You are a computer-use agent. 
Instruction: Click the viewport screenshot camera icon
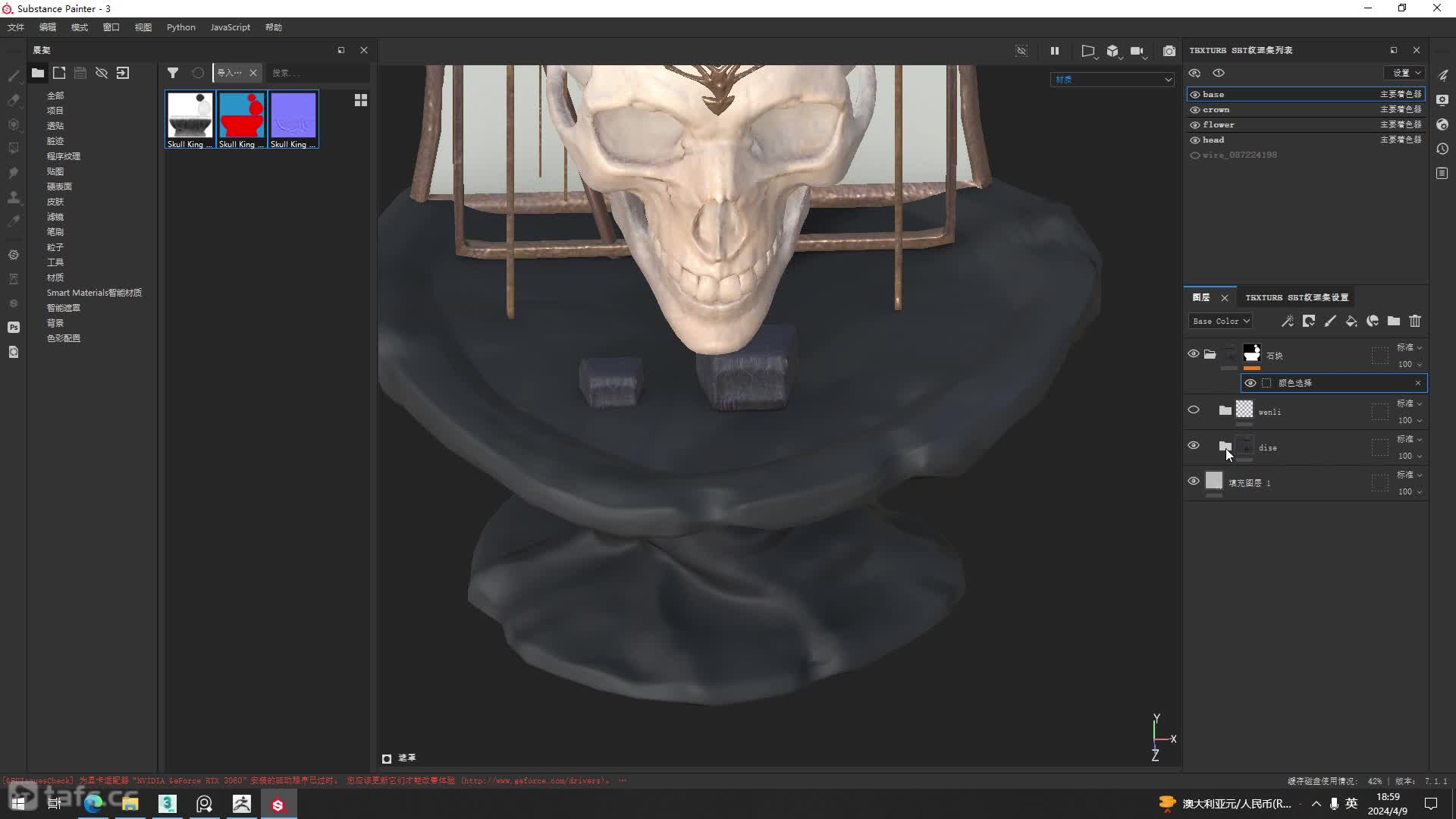[1169, 51]
